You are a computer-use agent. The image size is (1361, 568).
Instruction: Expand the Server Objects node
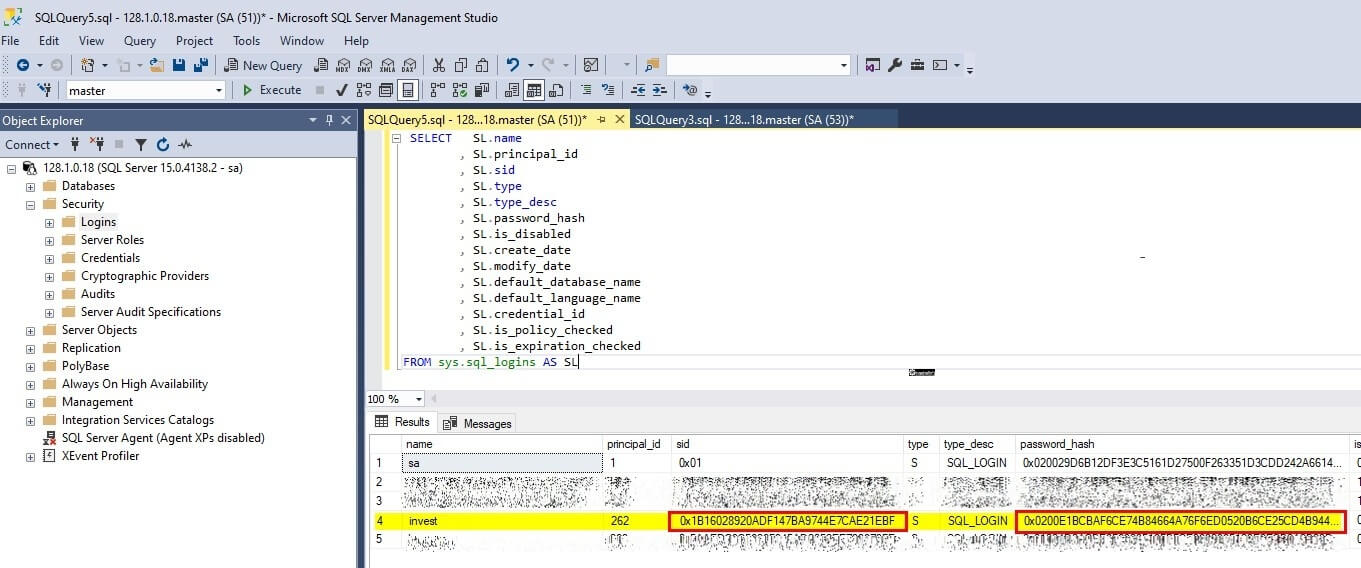[x=31, y=330]
